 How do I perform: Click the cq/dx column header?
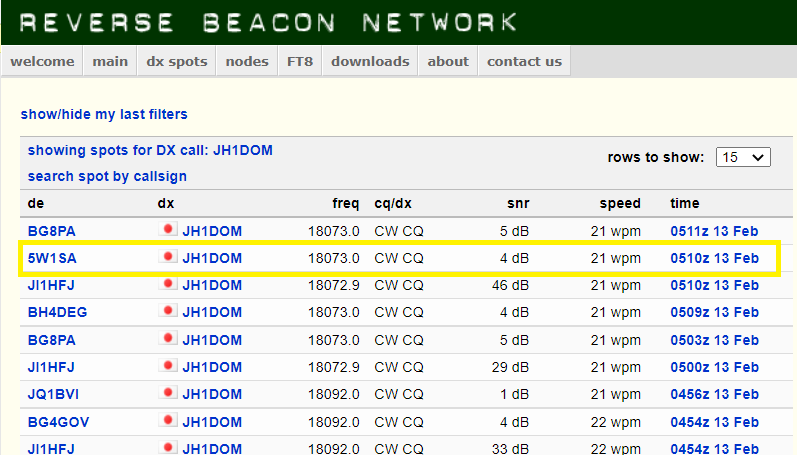[x=393, y=203]
